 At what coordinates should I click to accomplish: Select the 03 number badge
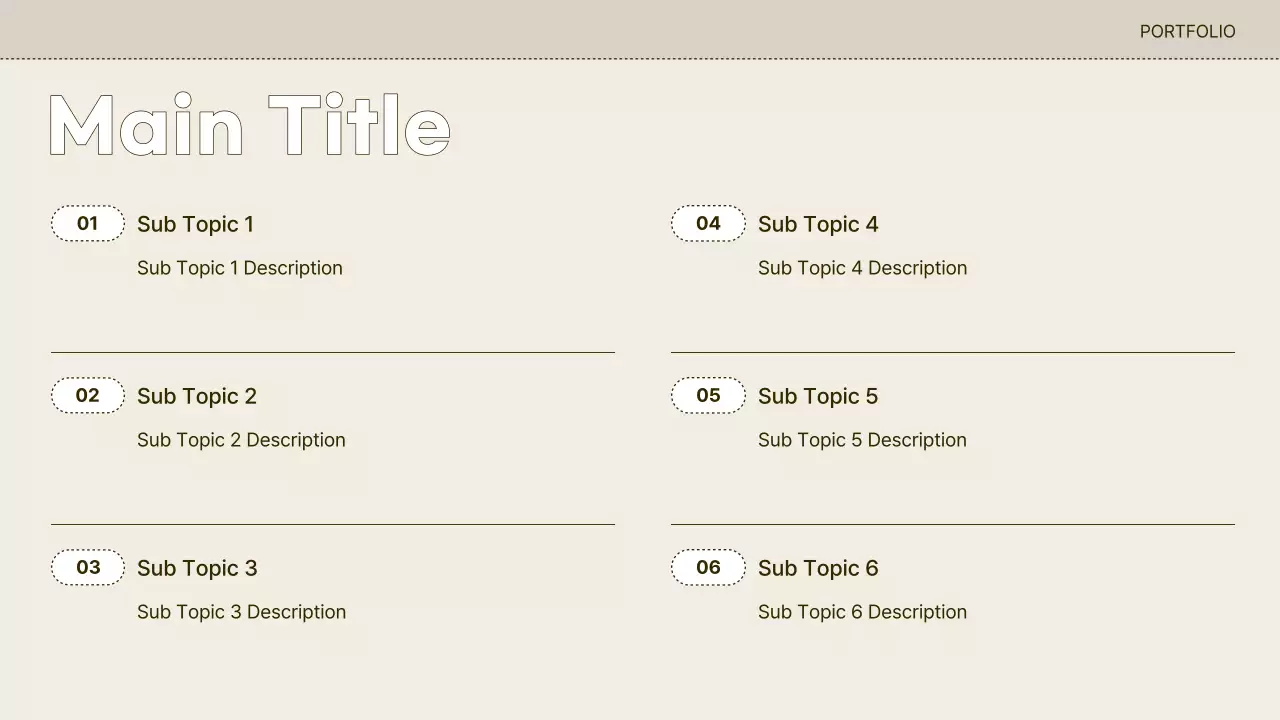click(88, 568)
